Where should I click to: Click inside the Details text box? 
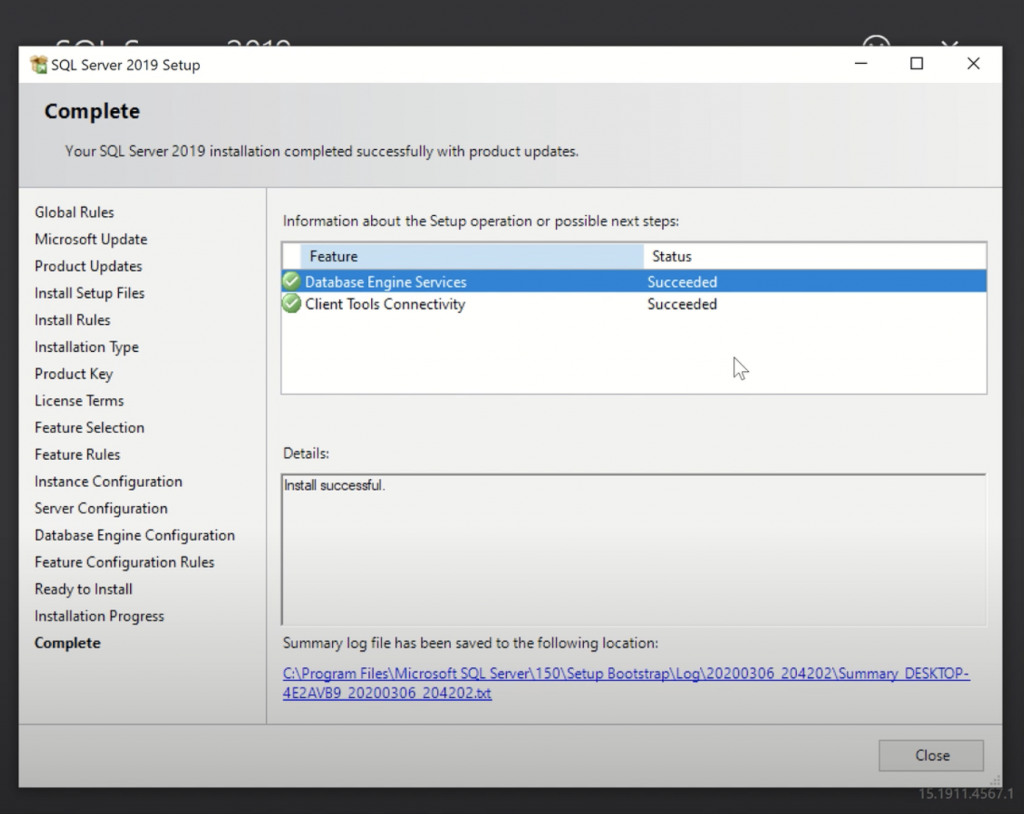point(633,549)
